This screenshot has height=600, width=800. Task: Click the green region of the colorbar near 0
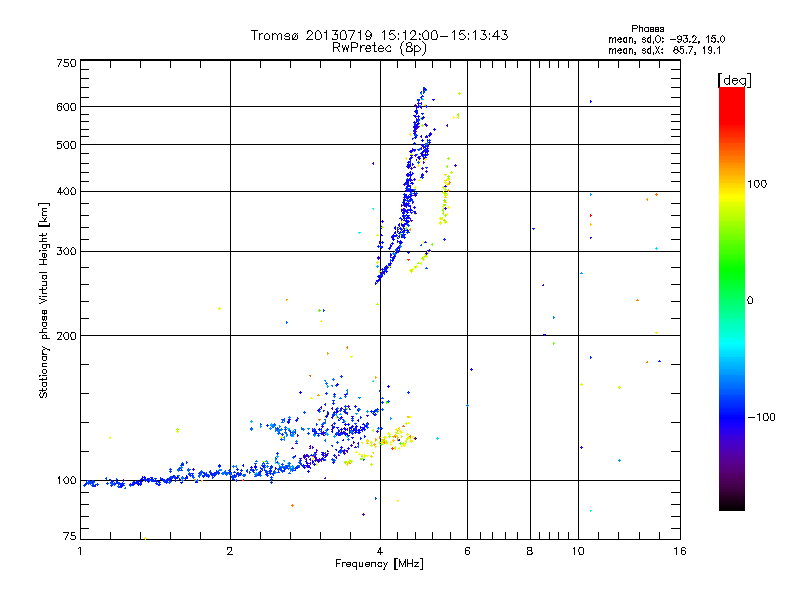pos(732,286)
